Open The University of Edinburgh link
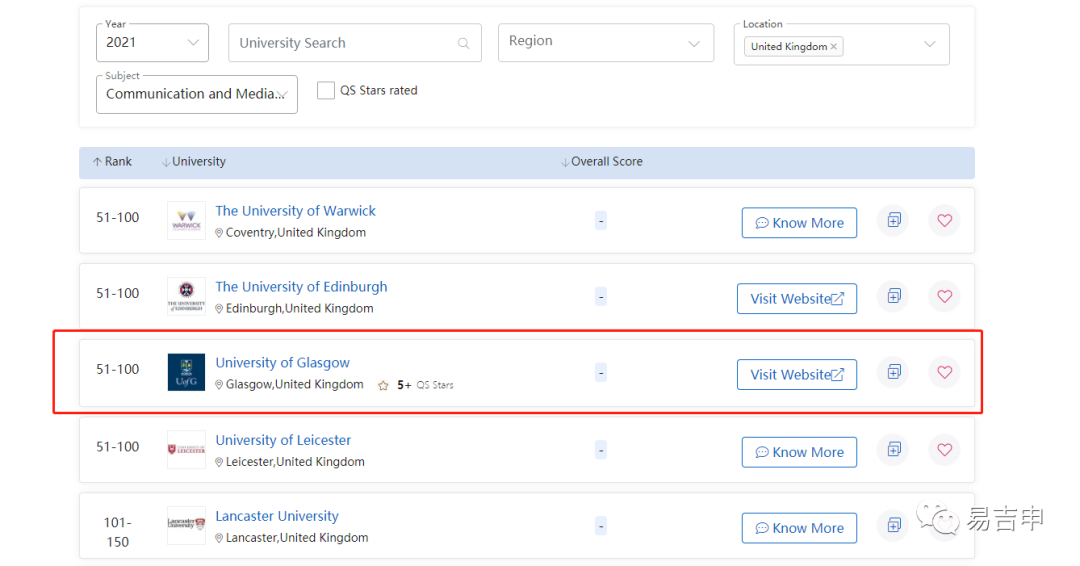This screenshot has height=566, width=1080. pos(301,286)
